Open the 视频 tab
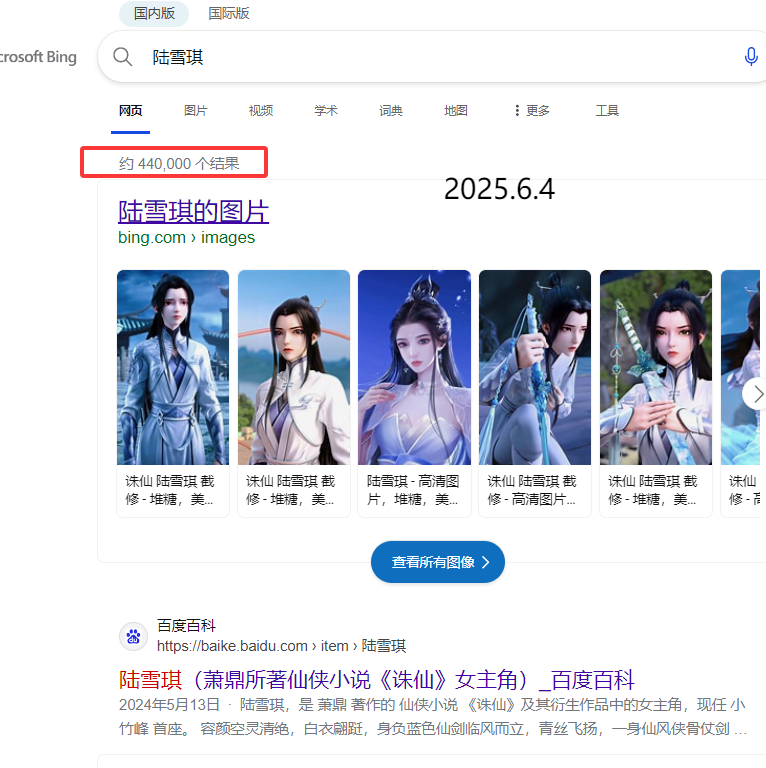766x768 pixels. click(261, 111)
